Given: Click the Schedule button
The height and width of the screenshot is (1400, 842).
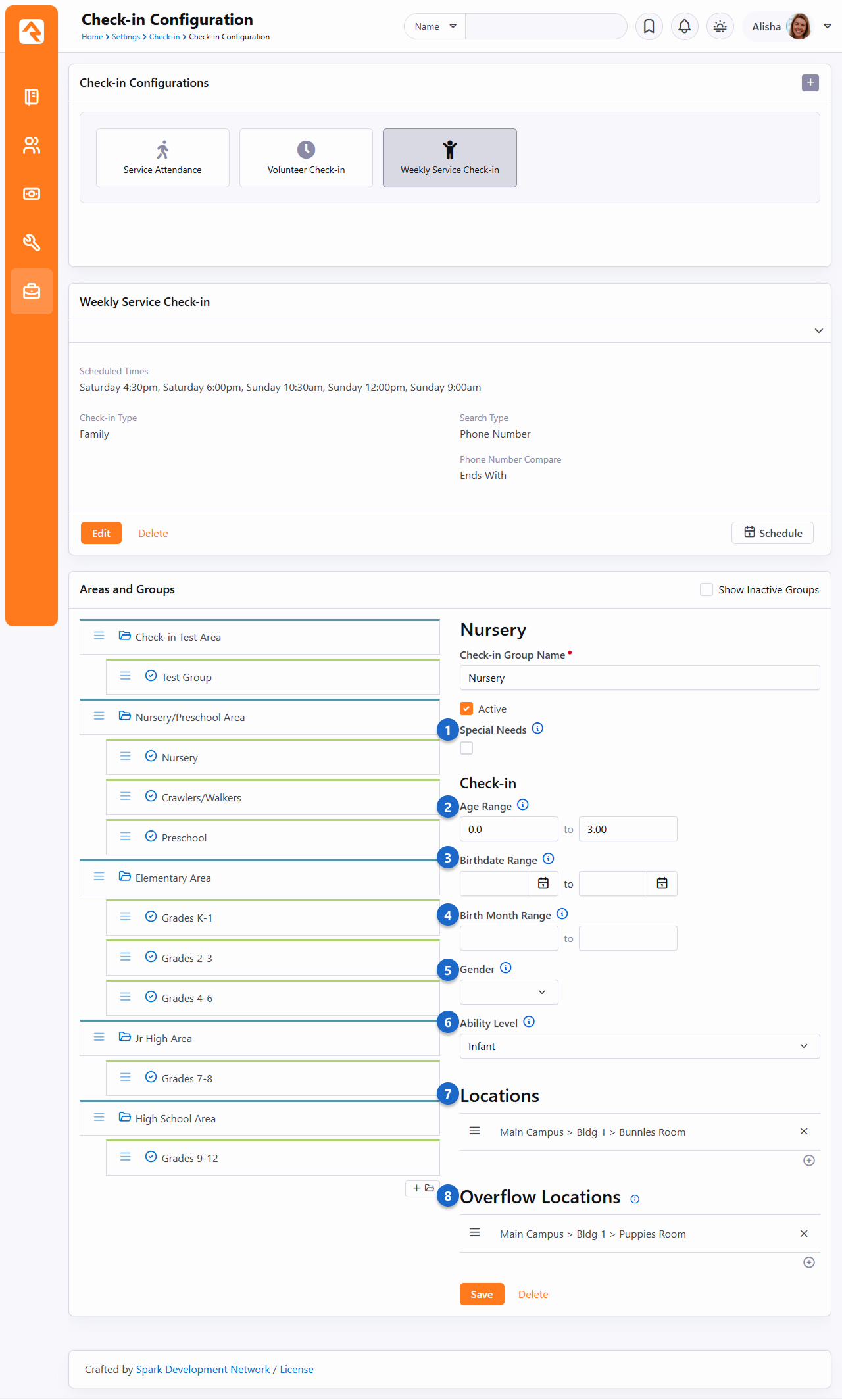Looking at the screenshot, I should [772, 533].
